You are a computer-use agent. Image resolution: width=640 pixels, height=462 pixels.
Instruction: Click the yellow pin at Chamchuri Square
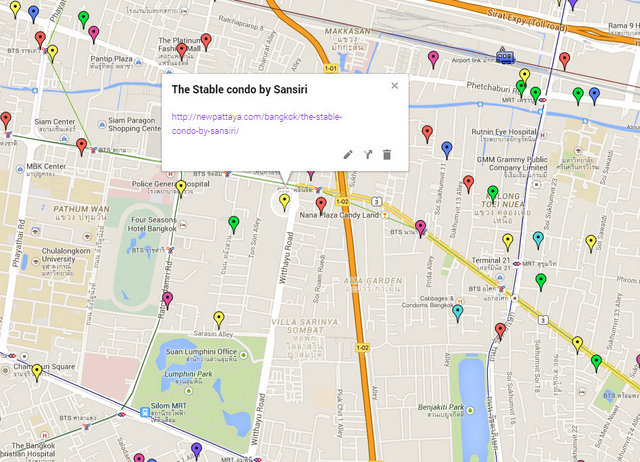point(37,373)
